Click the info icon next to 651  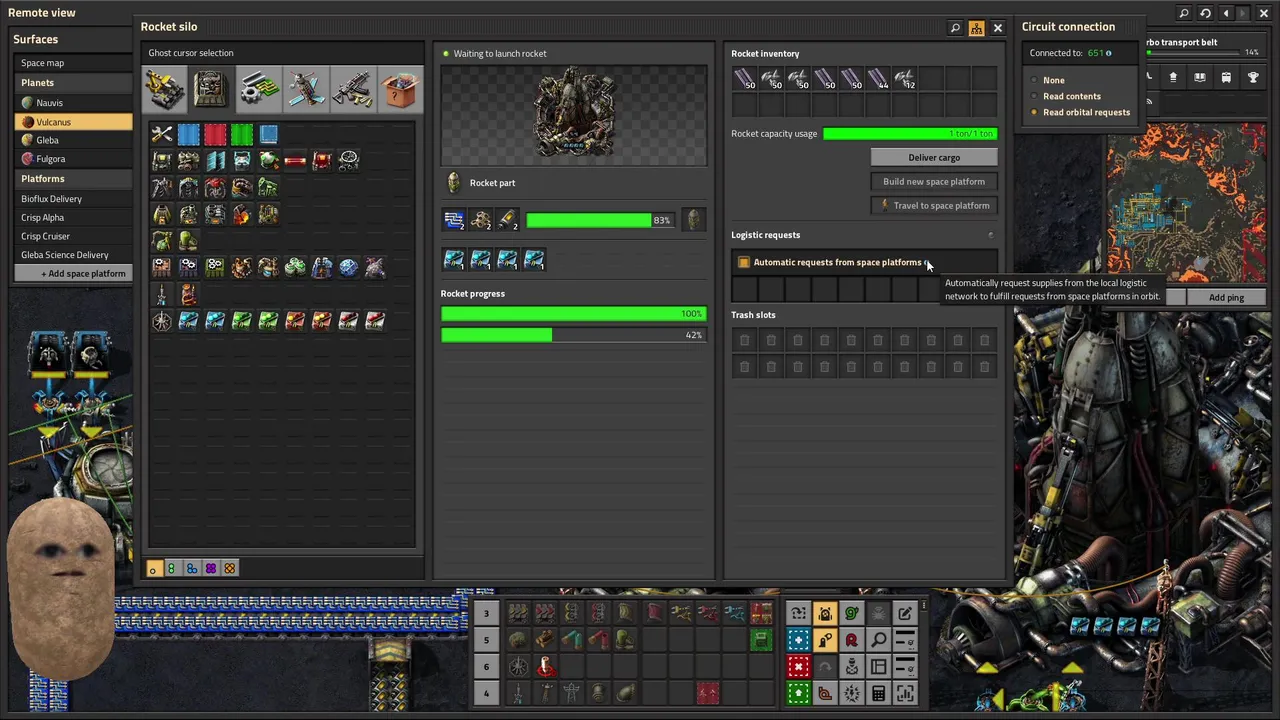(x=1108, y=53)
